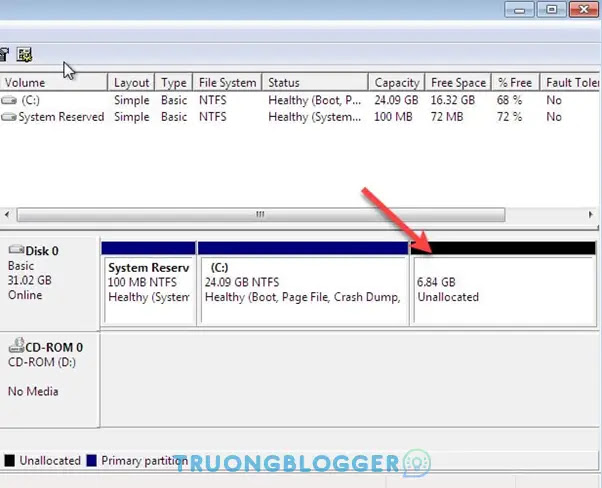
Task: Click the CD-ROM 0 drive icon
Action: pos(17,345)
